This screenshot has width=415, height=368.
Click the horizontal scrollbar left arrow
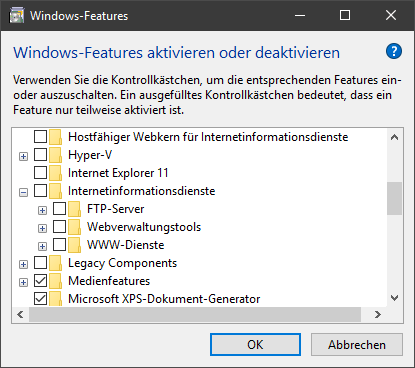tap(20, 314)
